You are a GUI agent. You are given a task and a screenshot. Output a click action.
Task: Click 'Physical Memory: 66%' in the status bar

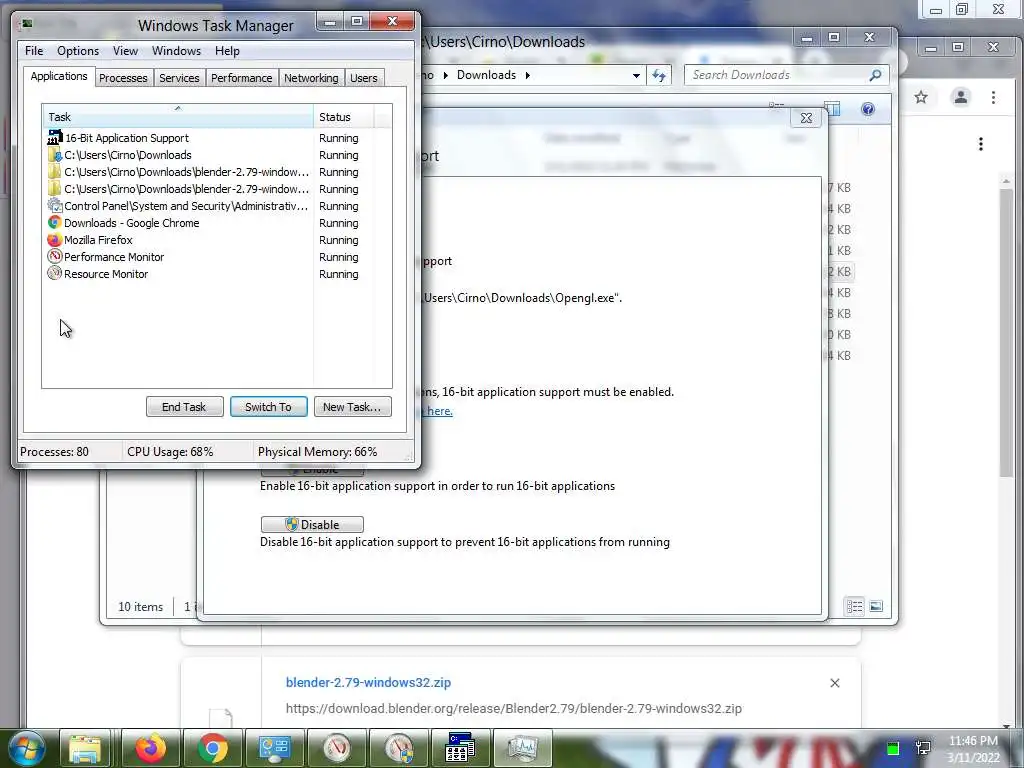tap(317, 452)
